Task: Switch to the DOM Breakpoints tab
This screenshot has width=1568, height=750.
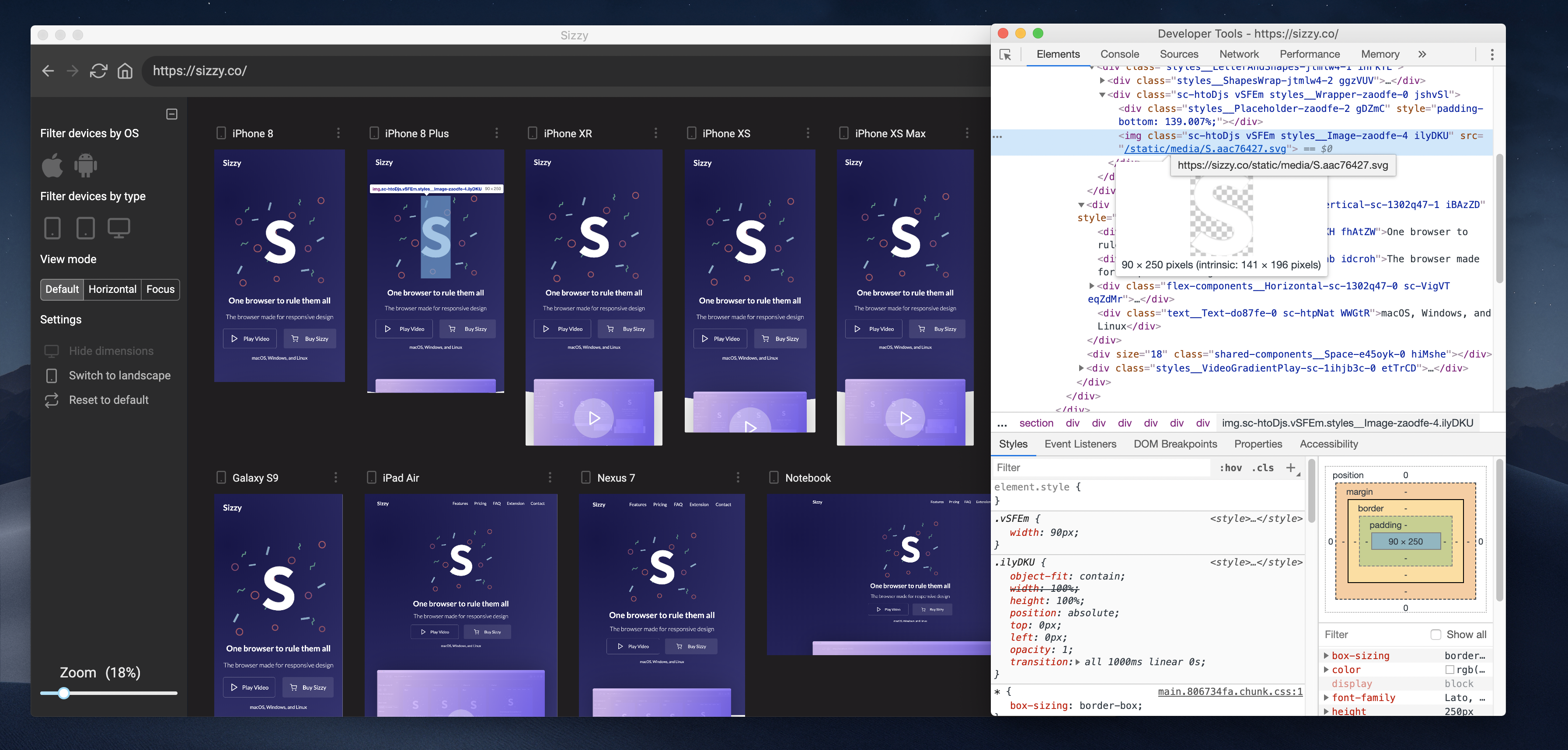Action: click(x=1175, y=444)
